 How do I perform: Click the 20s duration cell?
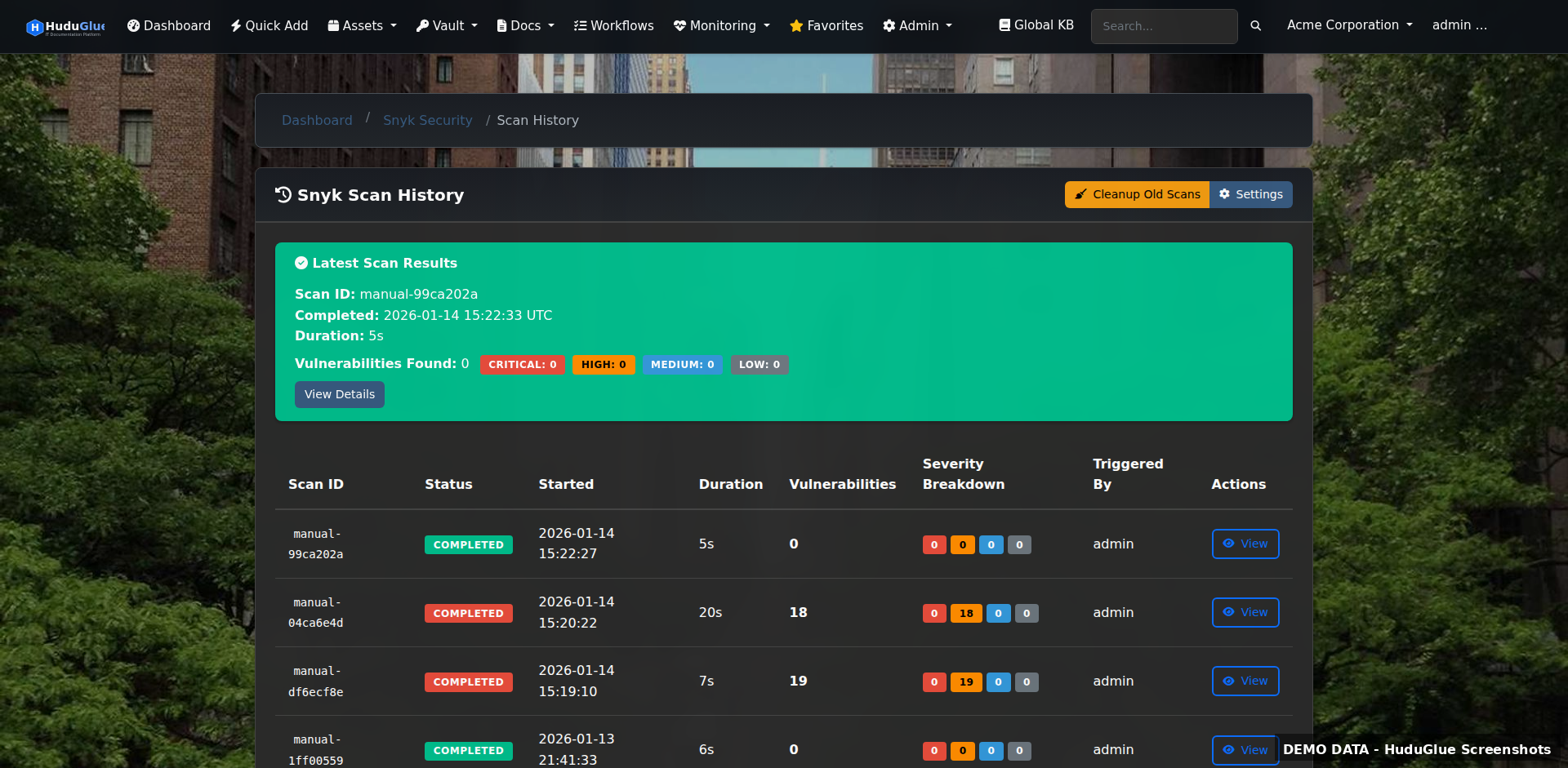tap(710, 613)
